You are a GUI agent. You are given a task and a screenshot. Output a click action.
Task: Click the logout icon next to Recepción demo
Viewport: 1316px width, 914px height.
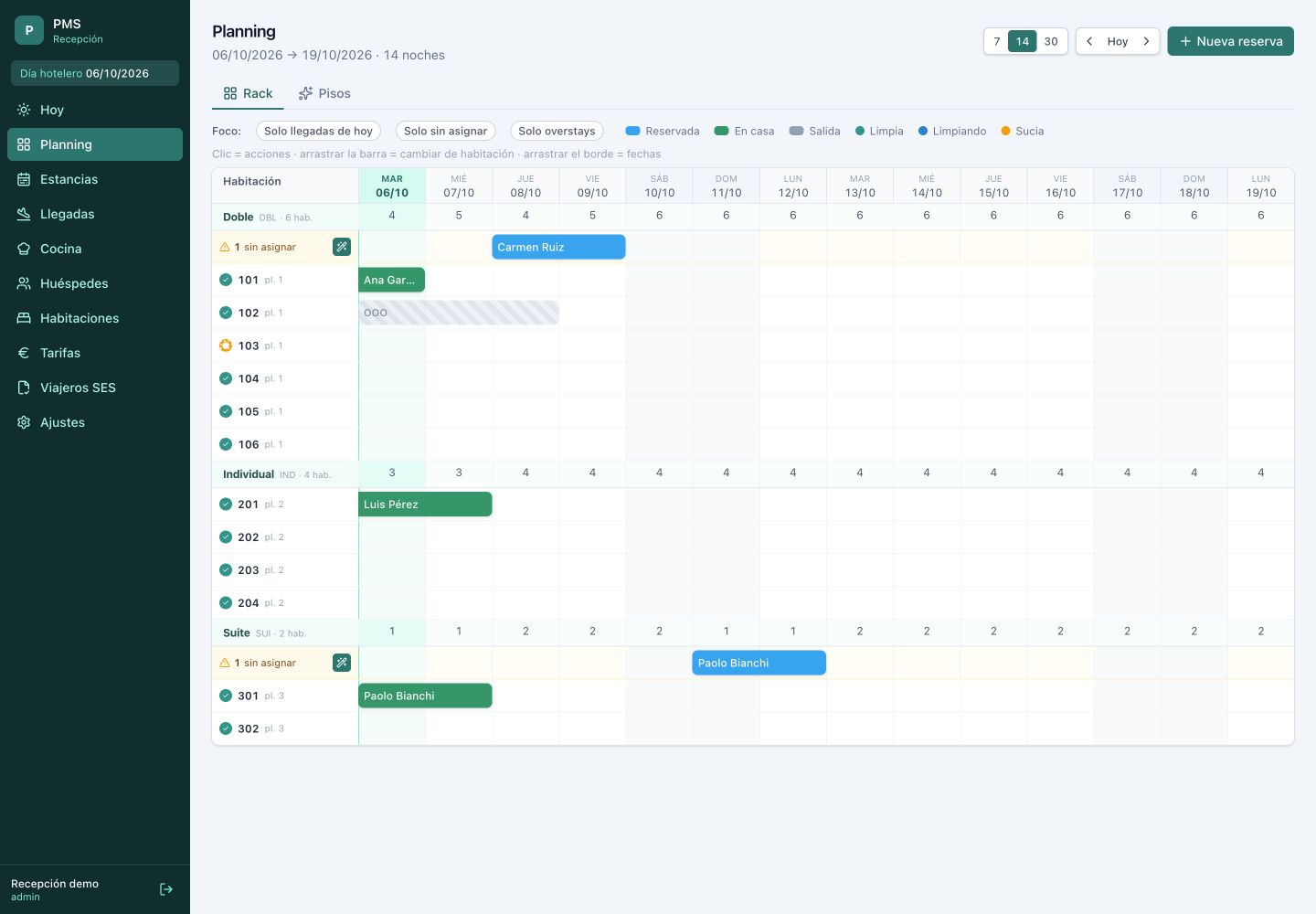pyautogui.click(x=166, y=889)
